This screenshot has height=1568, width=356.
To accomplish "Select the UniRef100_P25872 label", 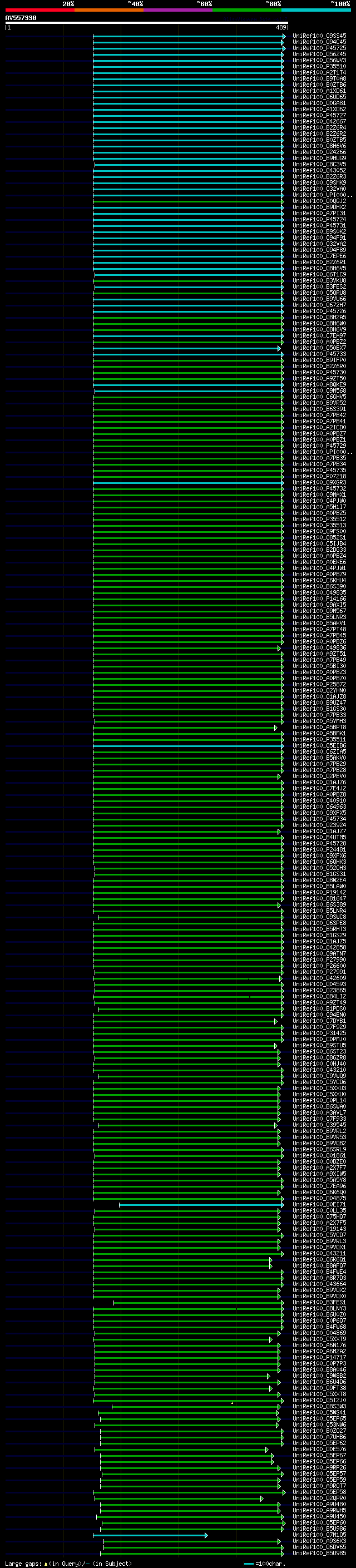I will 319,685.
